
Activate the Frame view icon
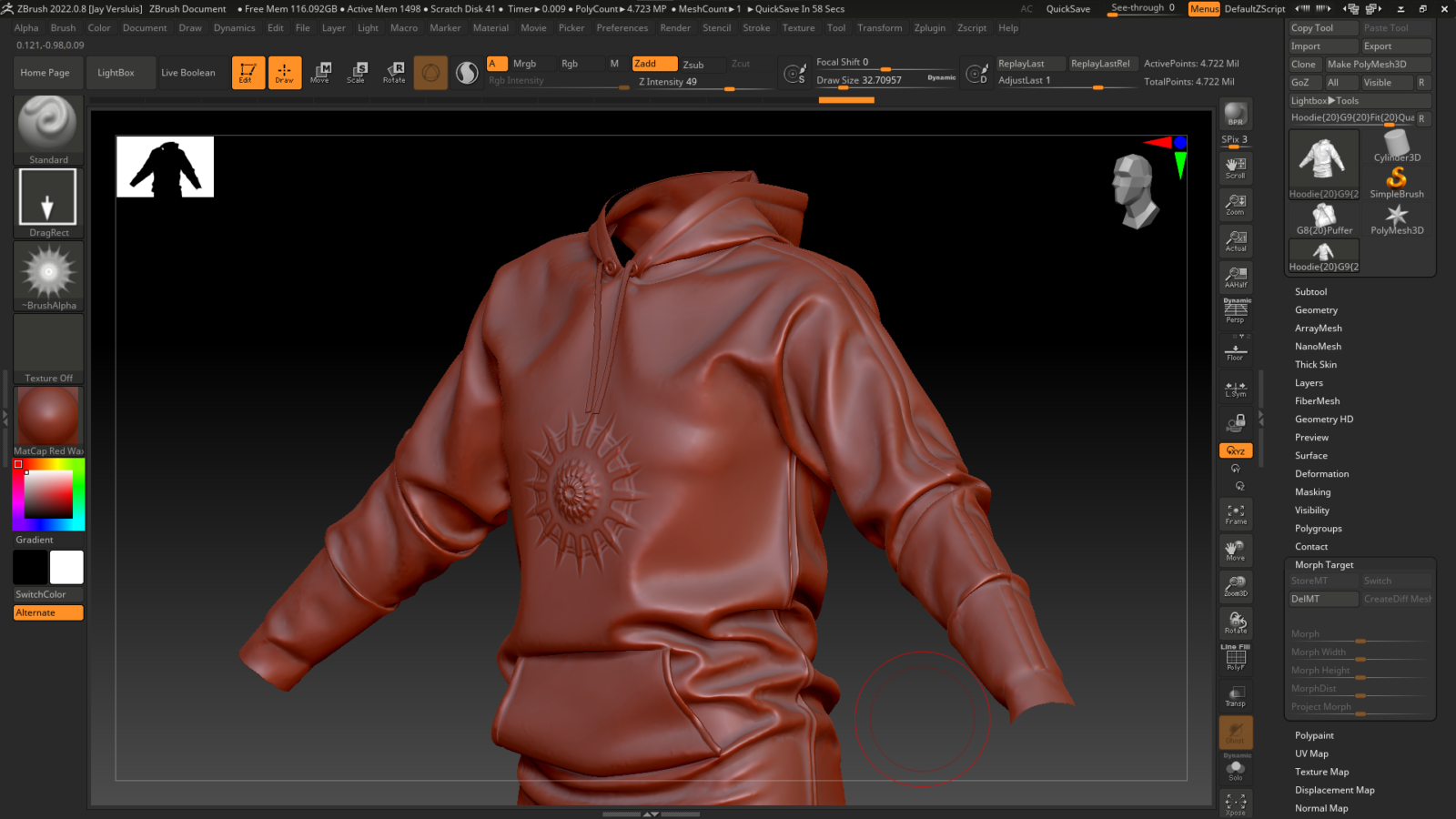[x=1235, y=514]
